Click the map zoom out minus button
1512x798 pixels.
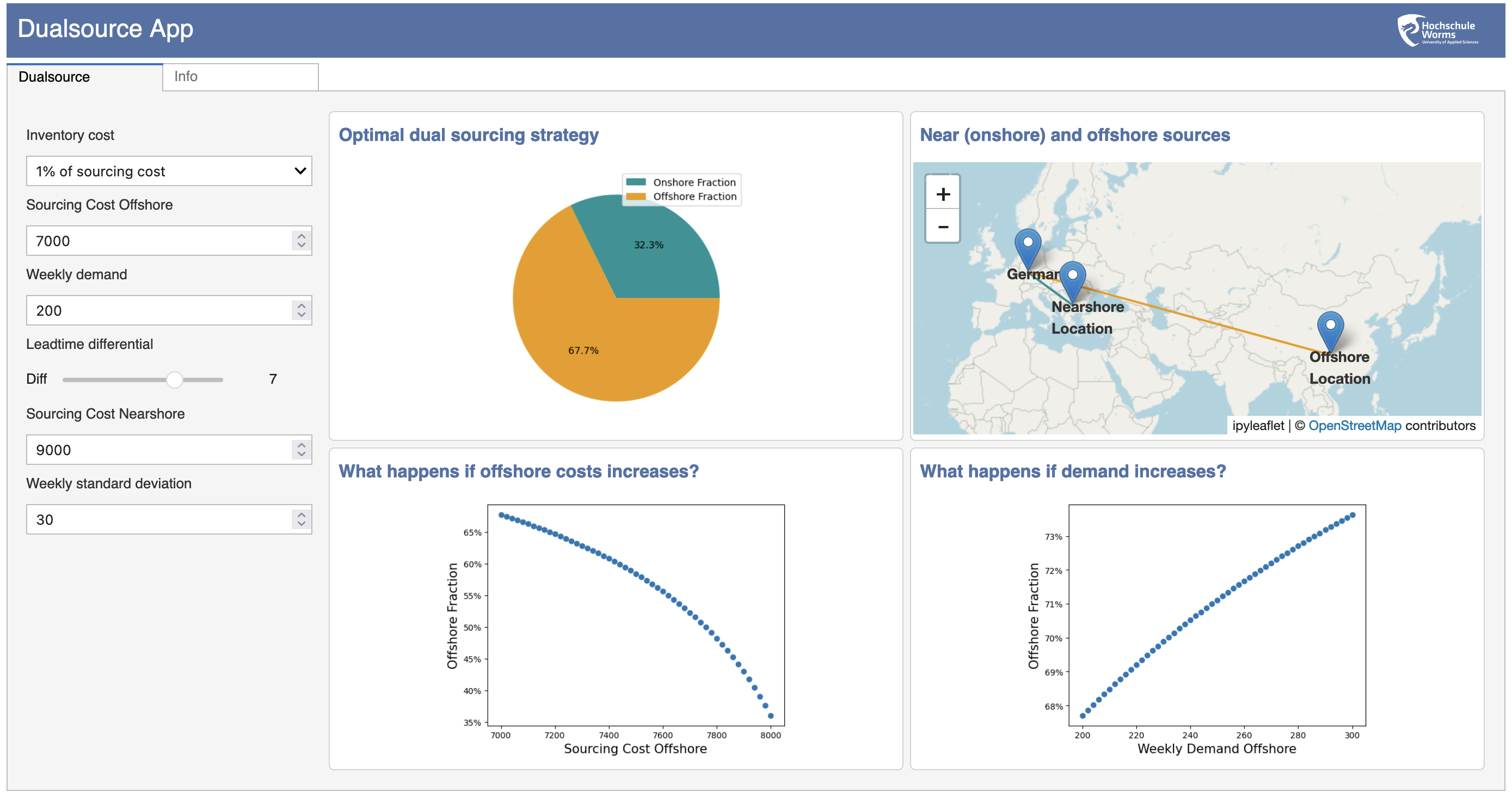(942, 226)
